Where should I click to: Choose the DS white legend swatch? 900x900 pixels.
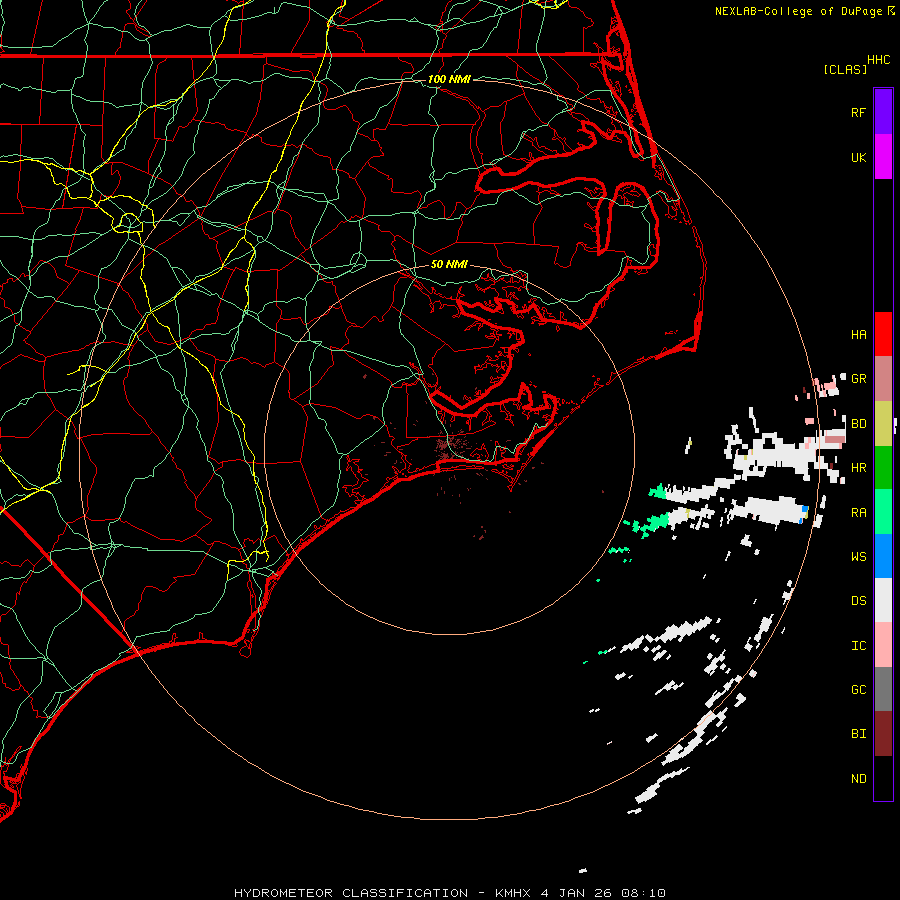[883, 600]
